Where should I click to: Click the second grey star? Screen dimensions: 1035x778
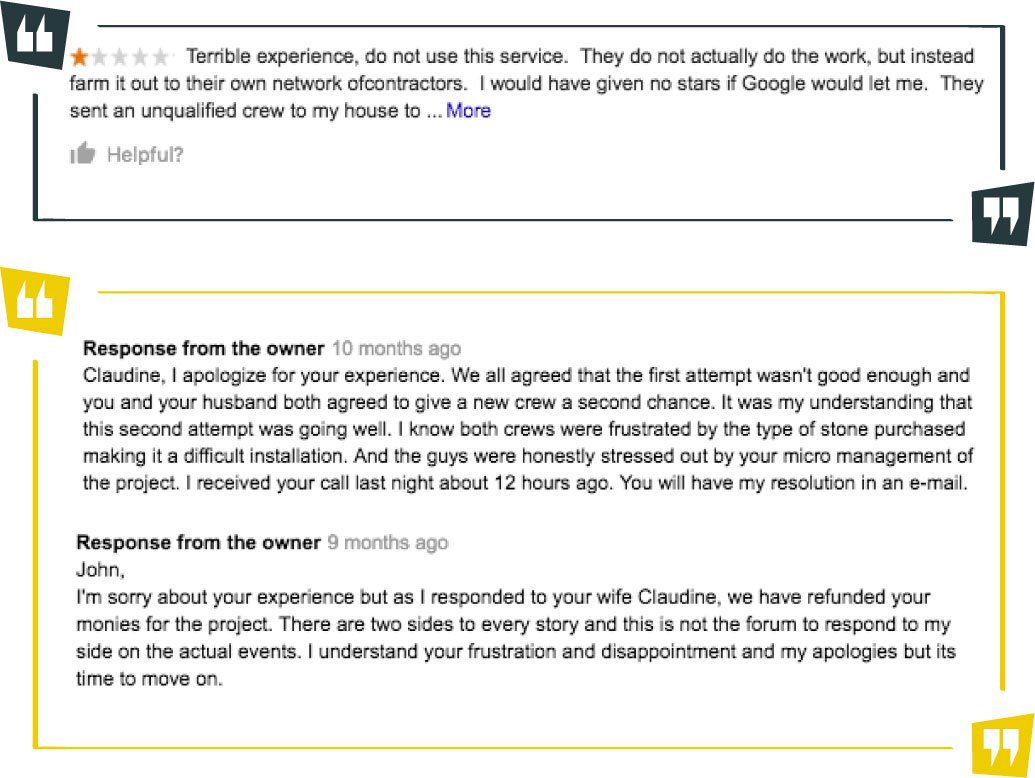tap(100, 57)
